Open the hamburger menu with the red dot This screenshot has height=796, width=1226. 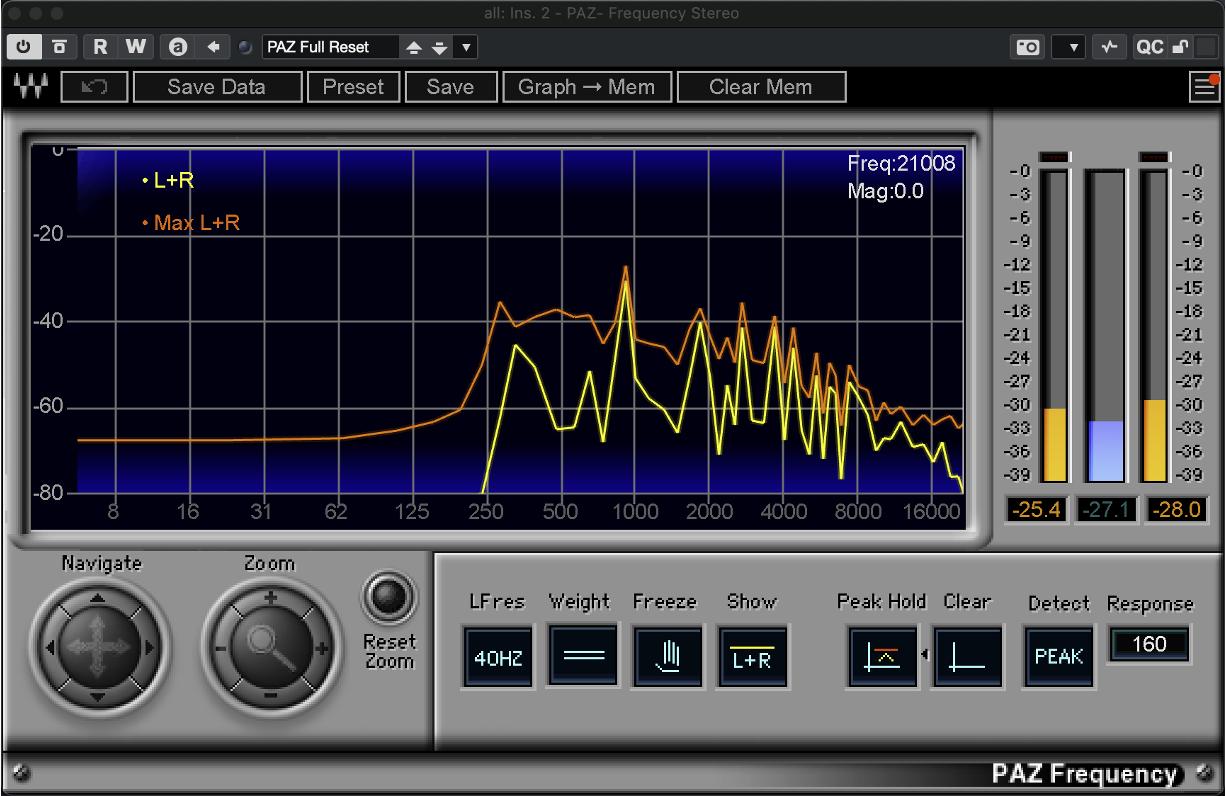point(1204,87)
